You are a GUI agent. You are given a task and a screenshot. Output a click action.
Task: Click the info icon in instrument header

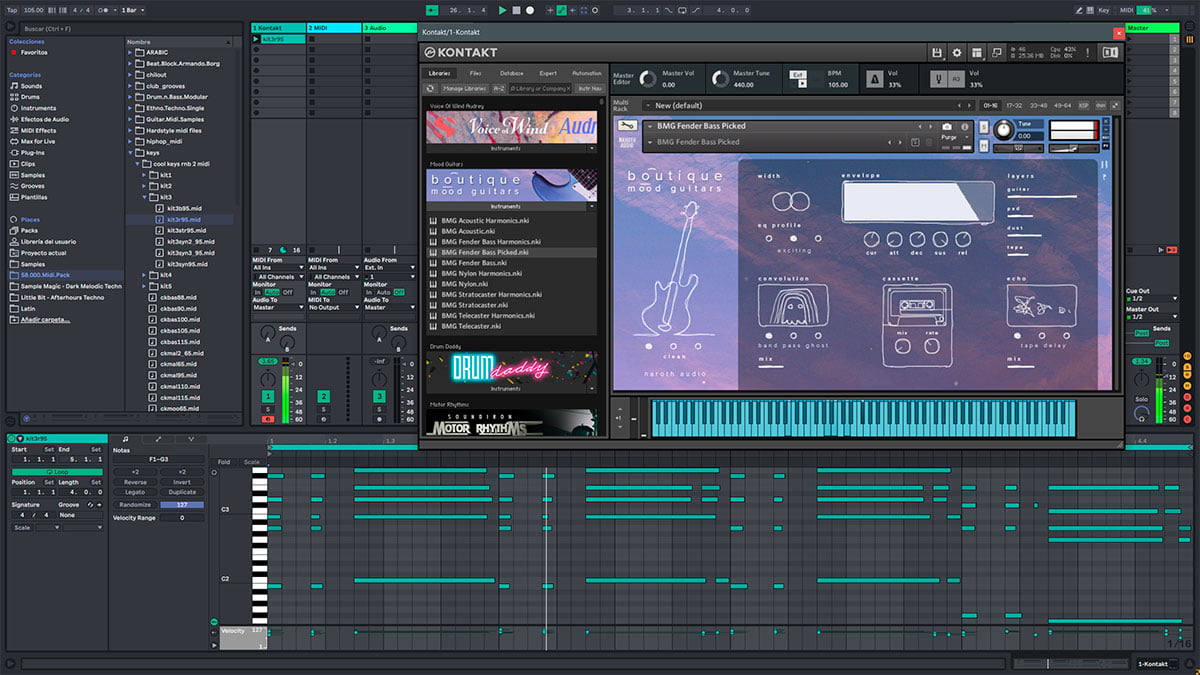[965, 127]
